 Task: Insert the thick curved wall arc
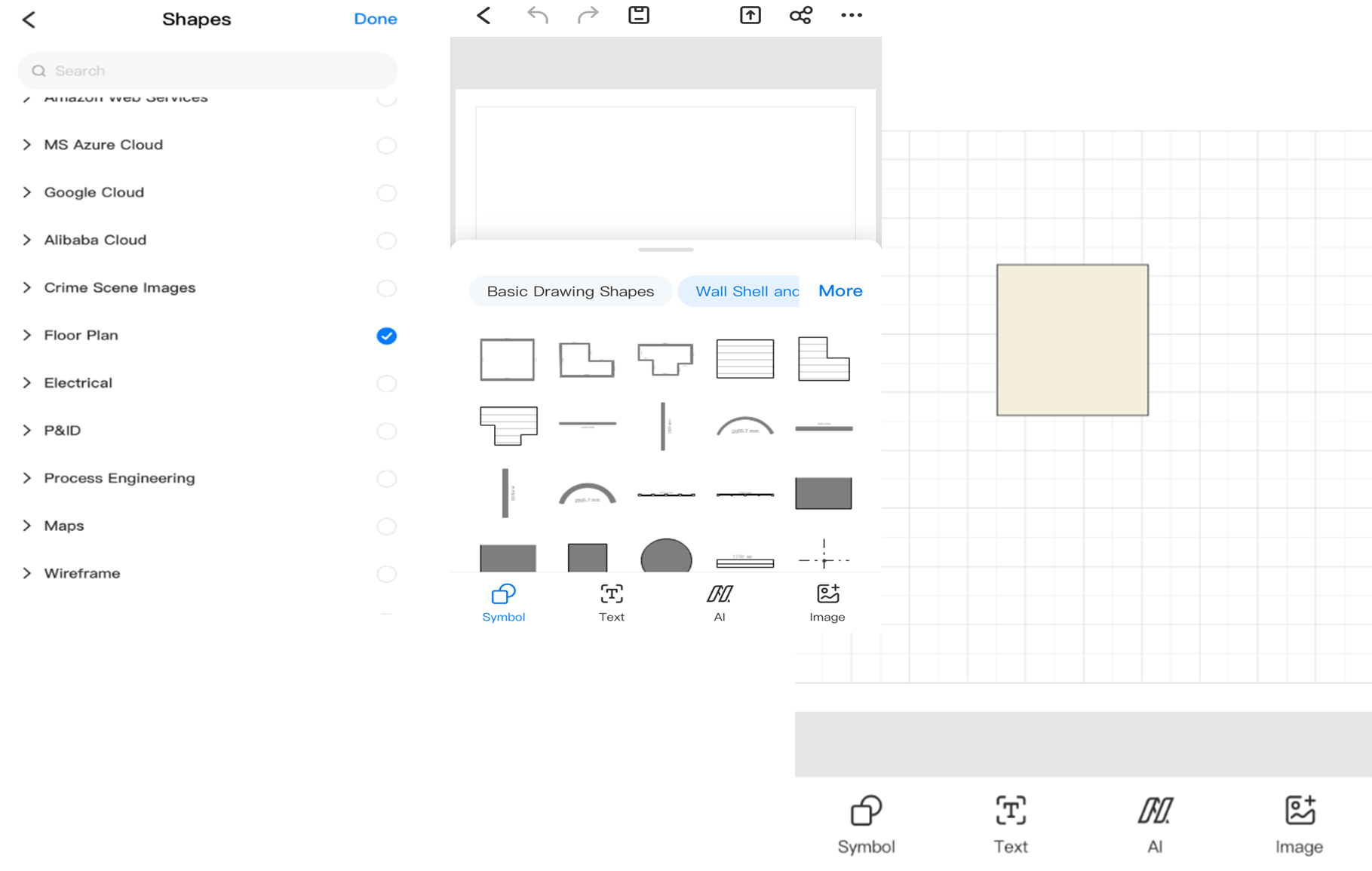[588, 494]
